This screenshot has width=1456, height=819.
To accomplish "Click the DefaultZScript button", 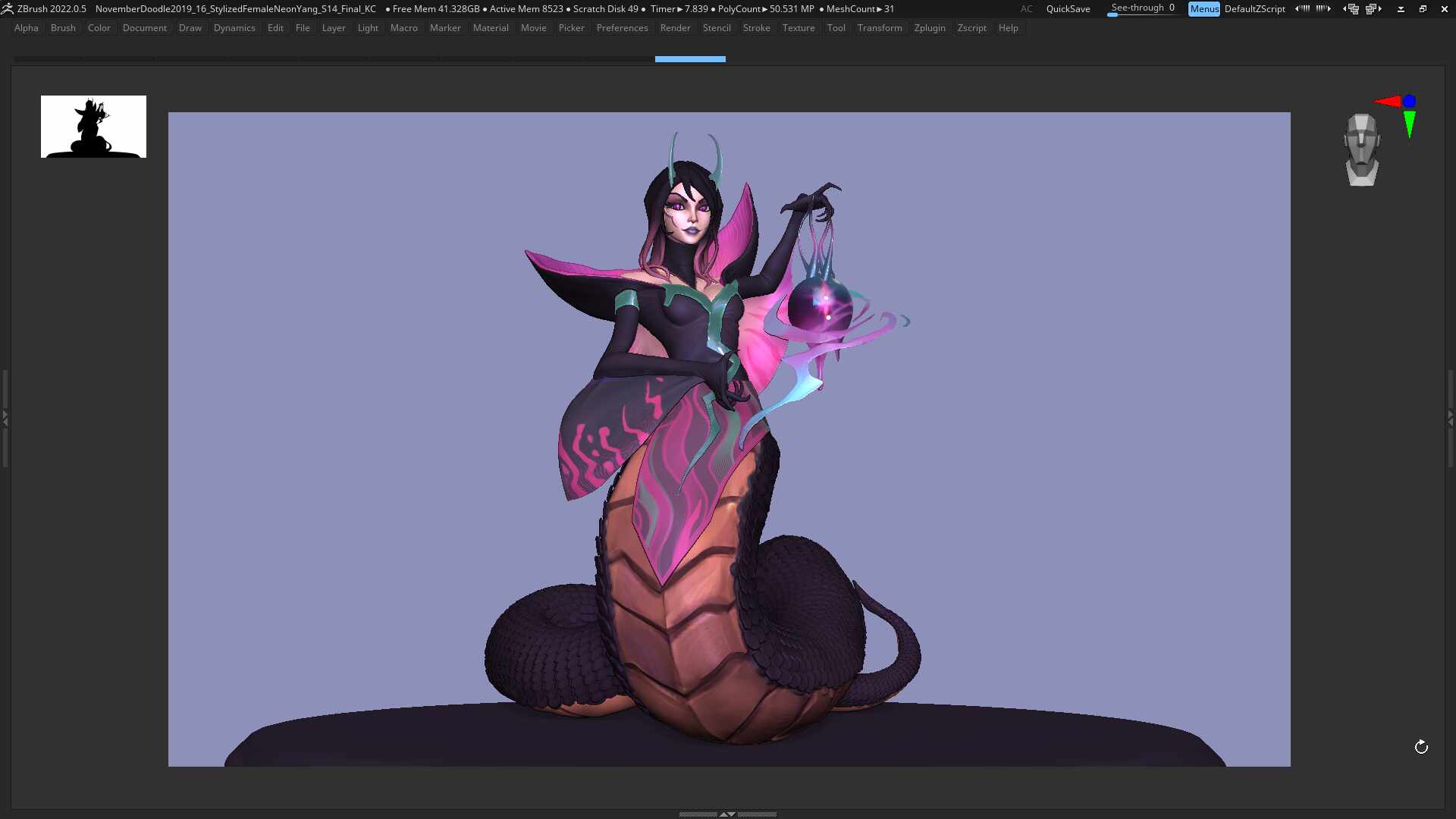I will [1254, 9].
